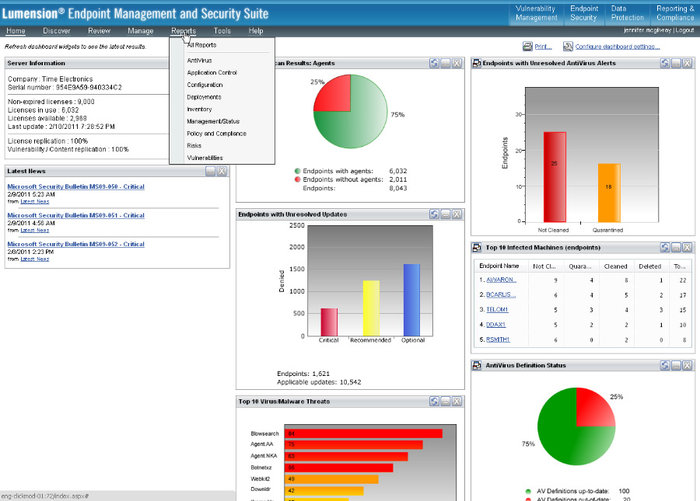Choose Application Control in the Reports dropdown
The image size is (700, 501).
212,72
